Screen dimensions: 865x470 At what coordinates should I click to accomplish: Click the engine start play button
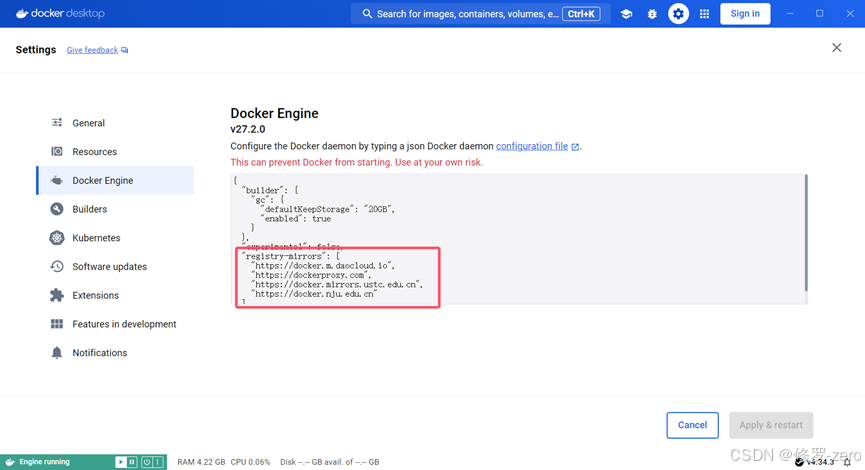point(120,462)
